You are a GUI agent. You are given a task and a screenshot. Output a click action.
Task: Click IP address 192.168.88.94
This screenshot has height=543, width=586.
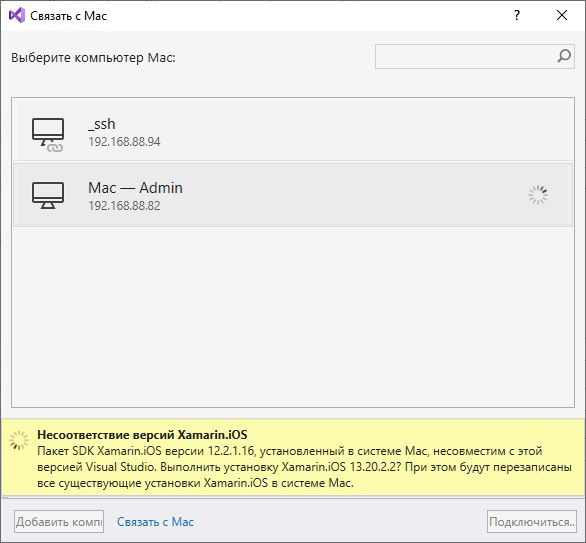click(124, 142)
